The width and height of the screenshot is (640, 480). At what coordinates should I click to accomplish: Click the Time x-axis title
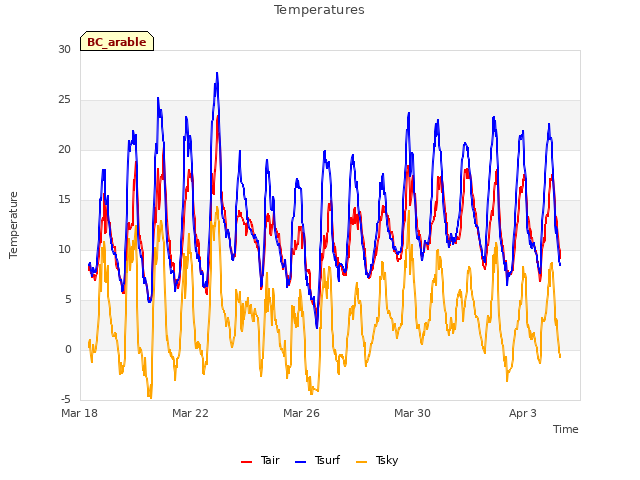(x=565, y=429)
